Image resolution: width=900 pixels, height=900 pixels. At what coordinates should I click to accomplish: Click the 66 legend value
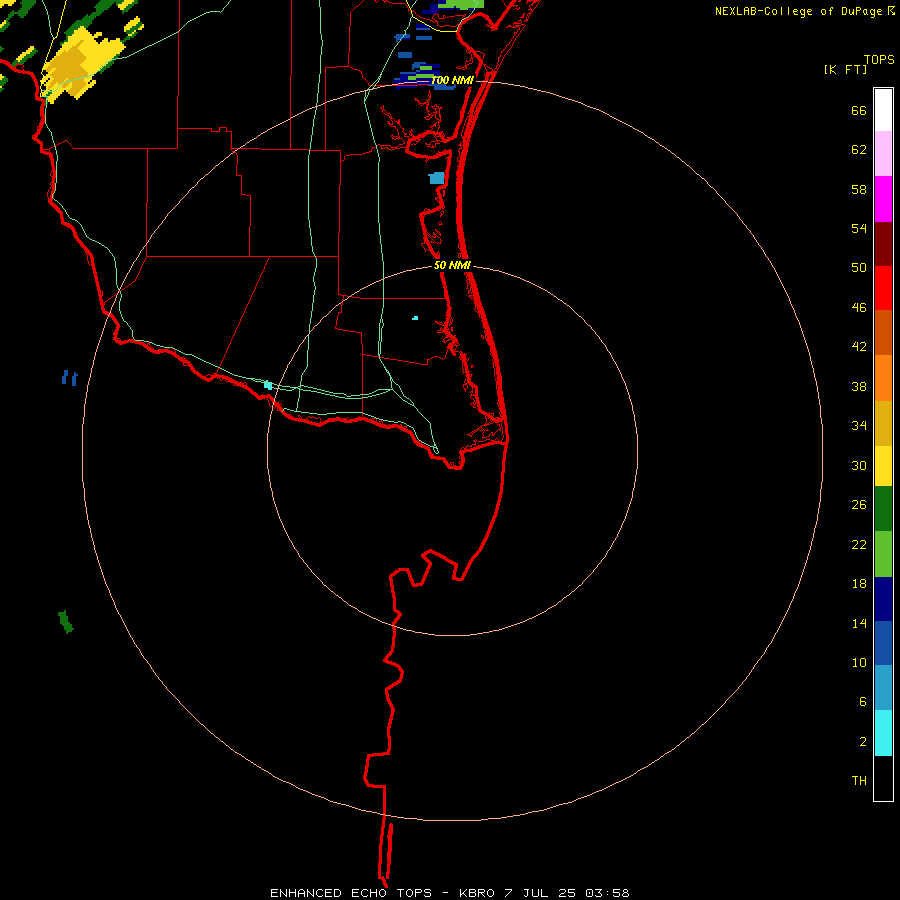(x=859, y=111)
